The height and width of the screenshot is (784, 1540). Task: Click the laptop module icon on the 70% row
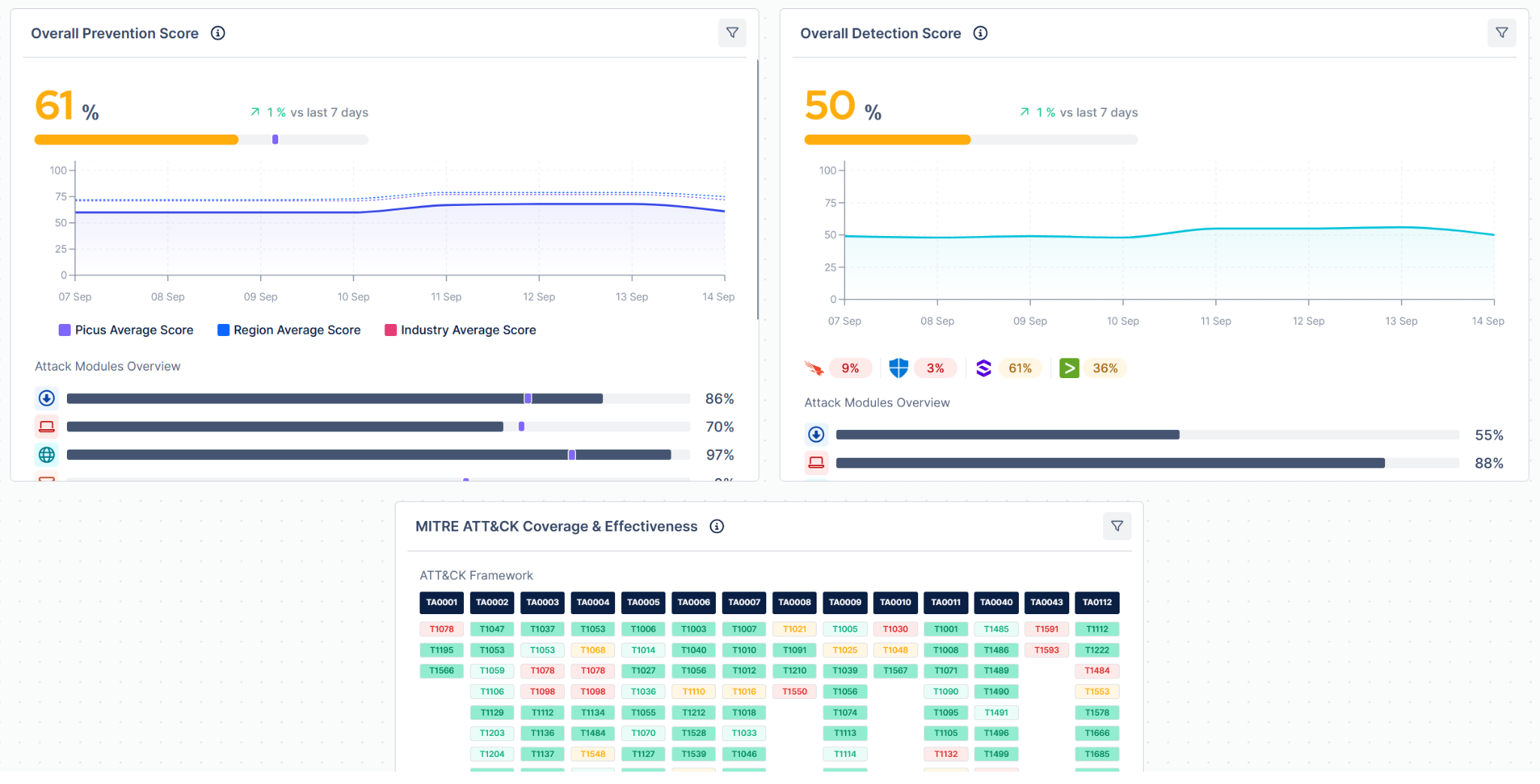(47, 427)
